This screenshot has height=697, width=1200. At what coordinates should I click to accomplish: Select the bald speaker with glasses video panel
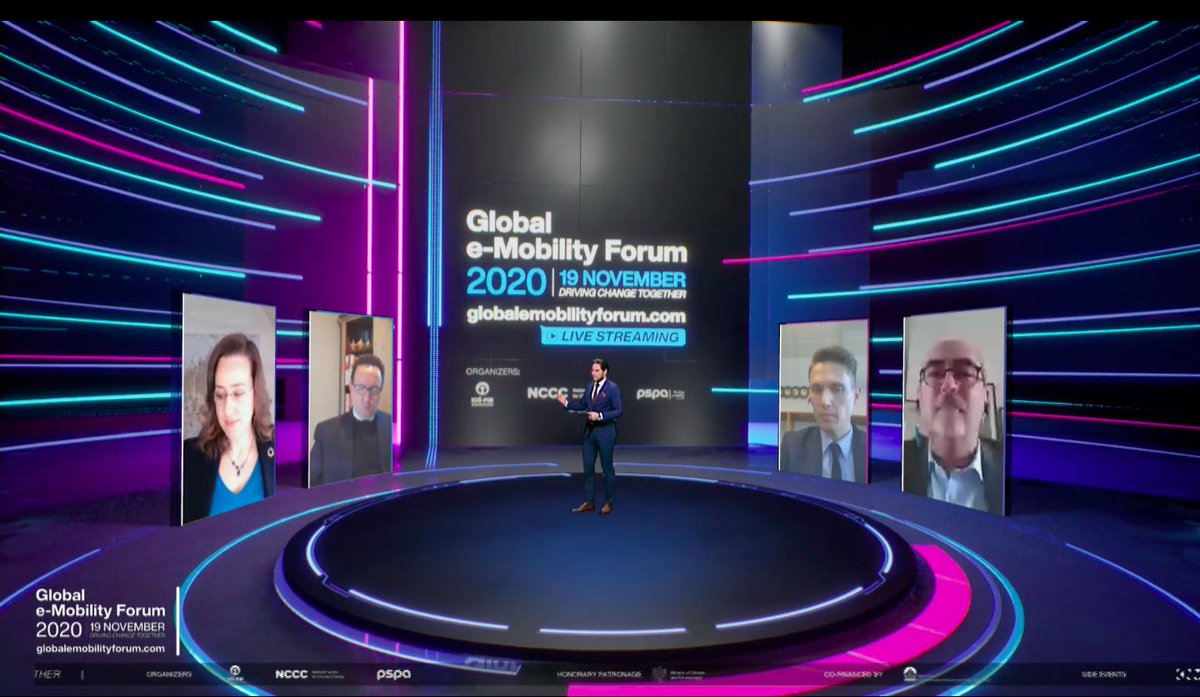click(954, 410)
